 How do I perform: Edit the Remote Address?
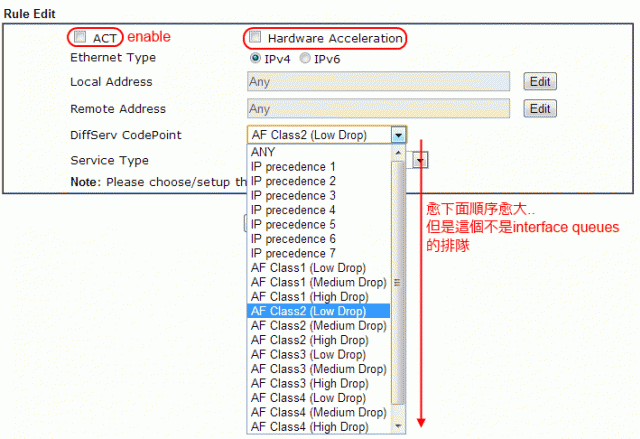coord(540,109)
